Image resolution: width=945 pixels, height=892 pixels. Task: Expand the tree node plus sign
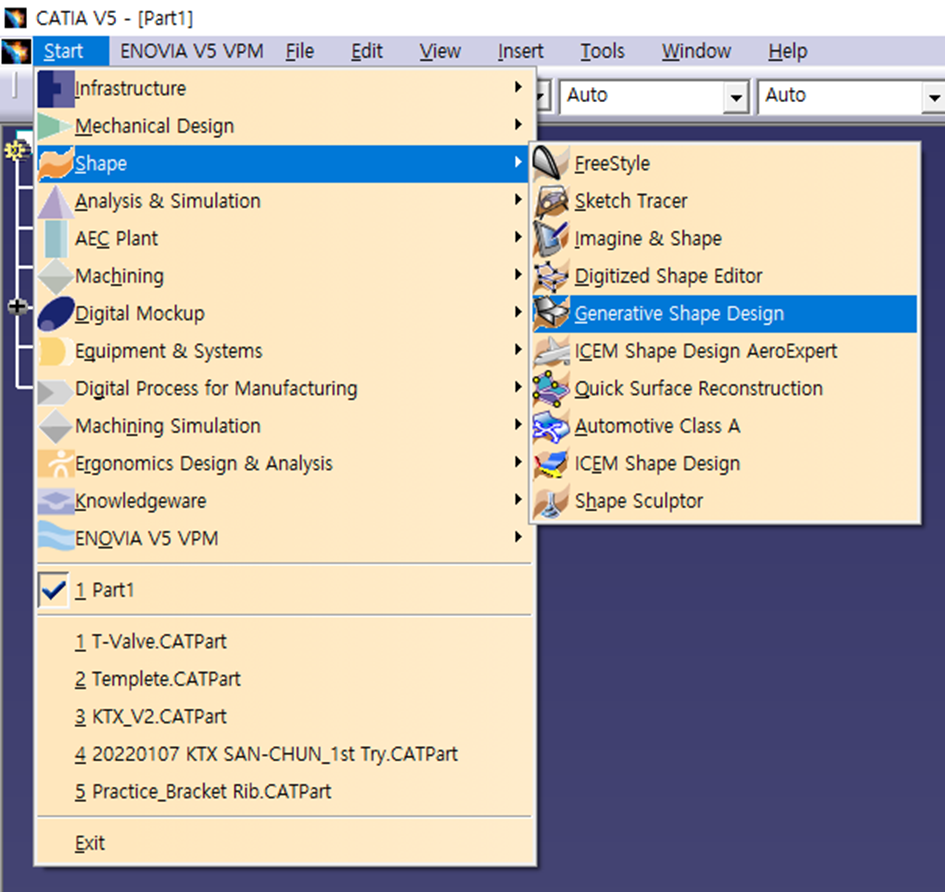[17, 306]
